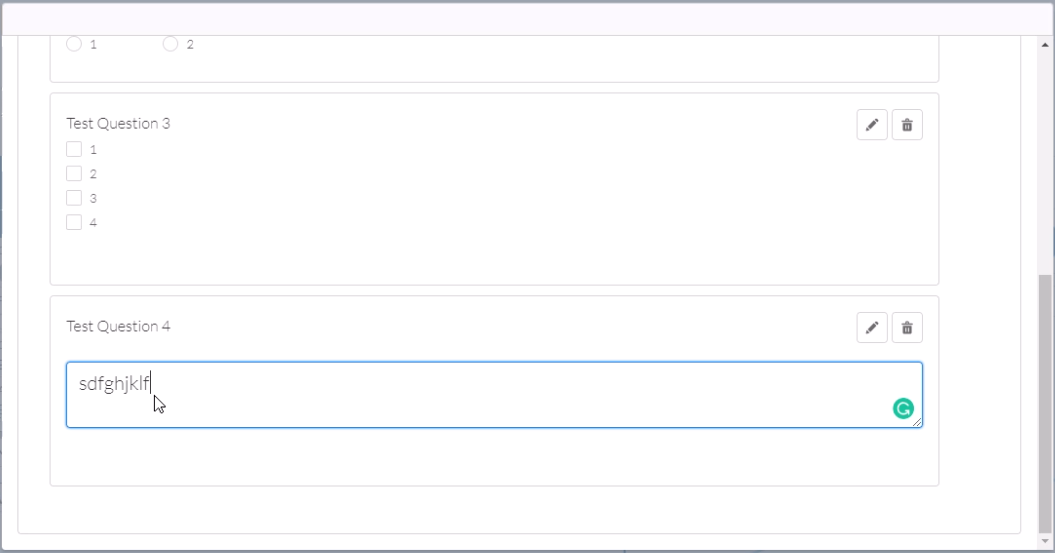This screenshot has width=1055, height=553.
Task: Edit Test Question 3 with pencil icon
Action: pyautogui.click(x=872, y=125)
